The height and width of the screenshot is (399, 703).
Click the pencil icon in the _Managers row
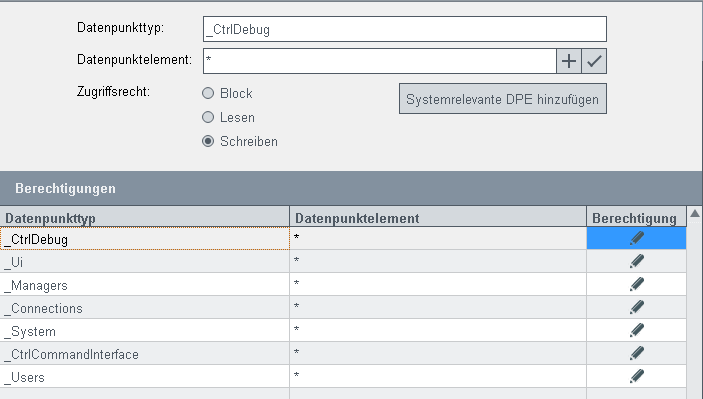coord(636,284)
